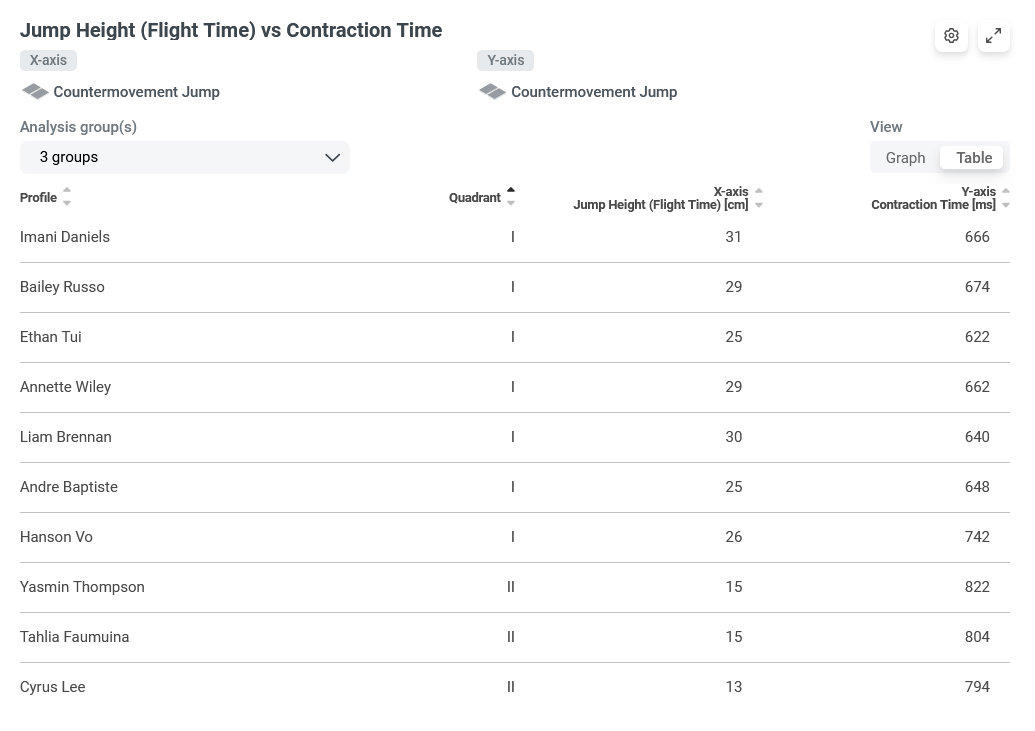This screenshot has height=731, width=1035.
Task: Click Imani Daniels jump height 31
Action: pyautogui.click(x=733, y=237)
